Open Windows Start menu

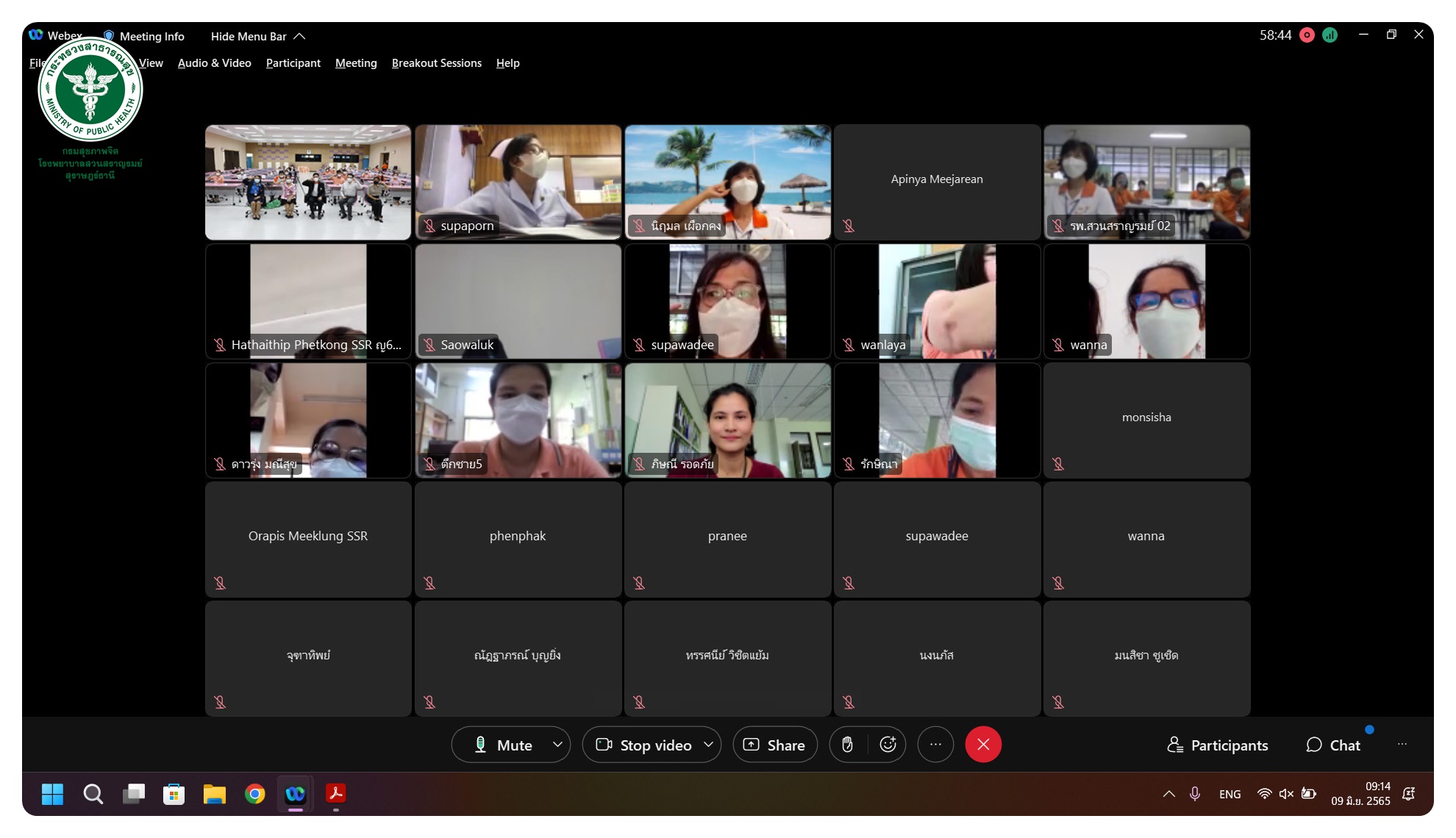(x=52, y=794)
